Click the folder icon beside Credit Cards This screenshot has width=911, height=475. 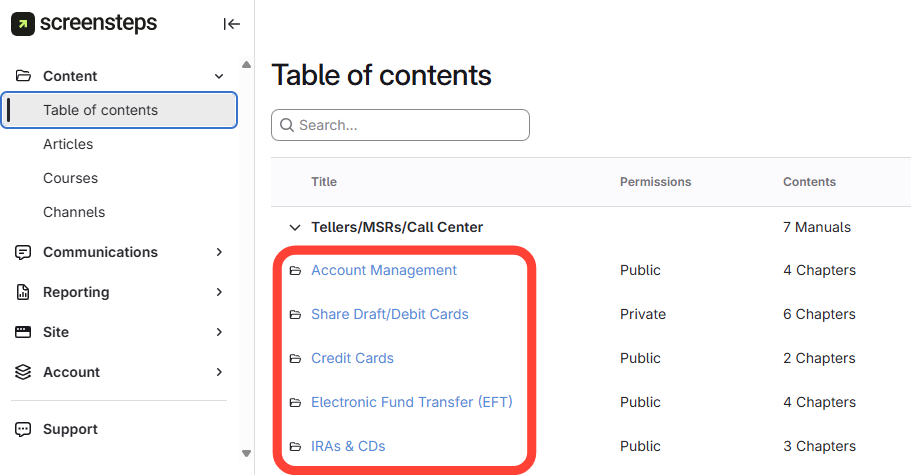(295, 358)
